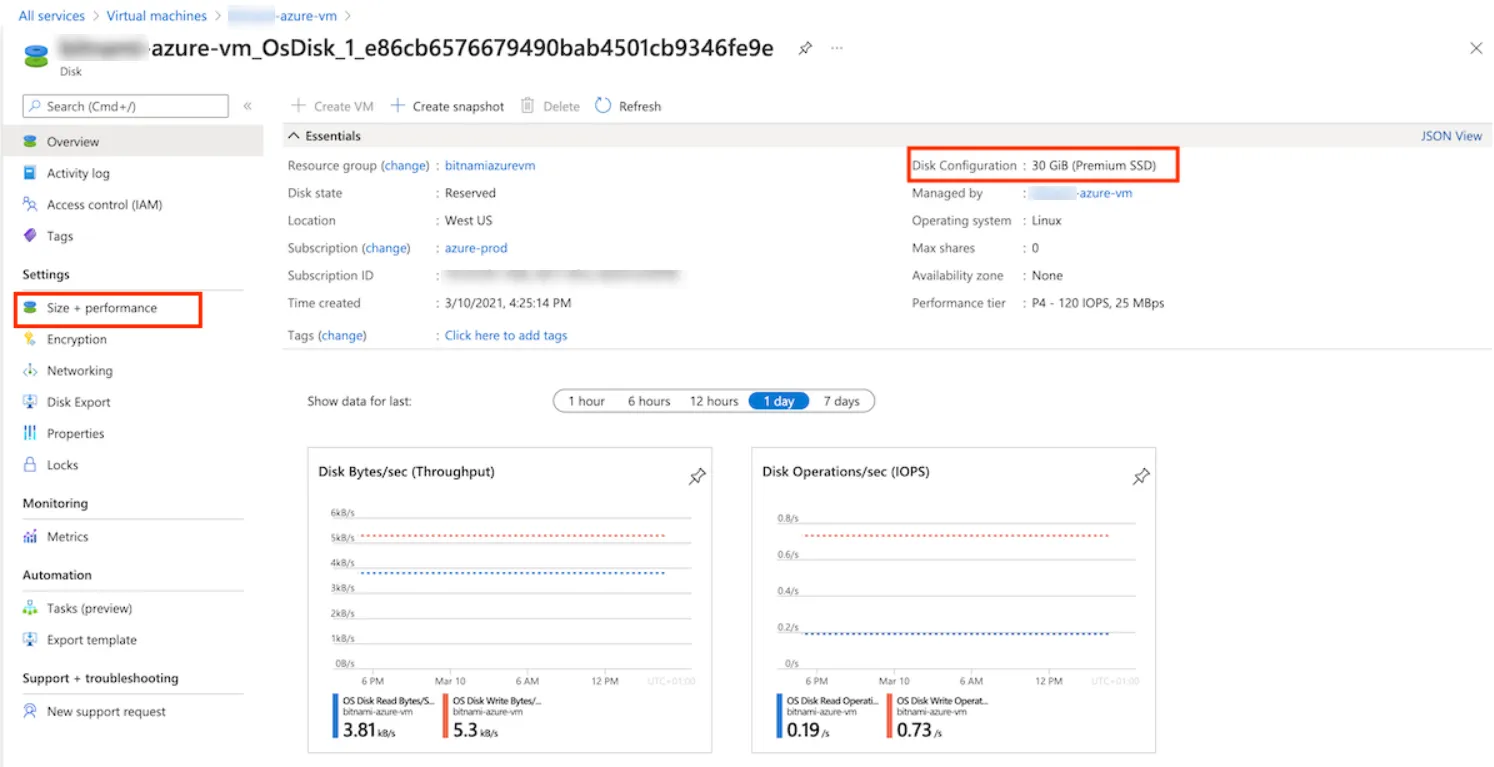Click the Overview disk icon in sidebar

click(x=30, y=142)
